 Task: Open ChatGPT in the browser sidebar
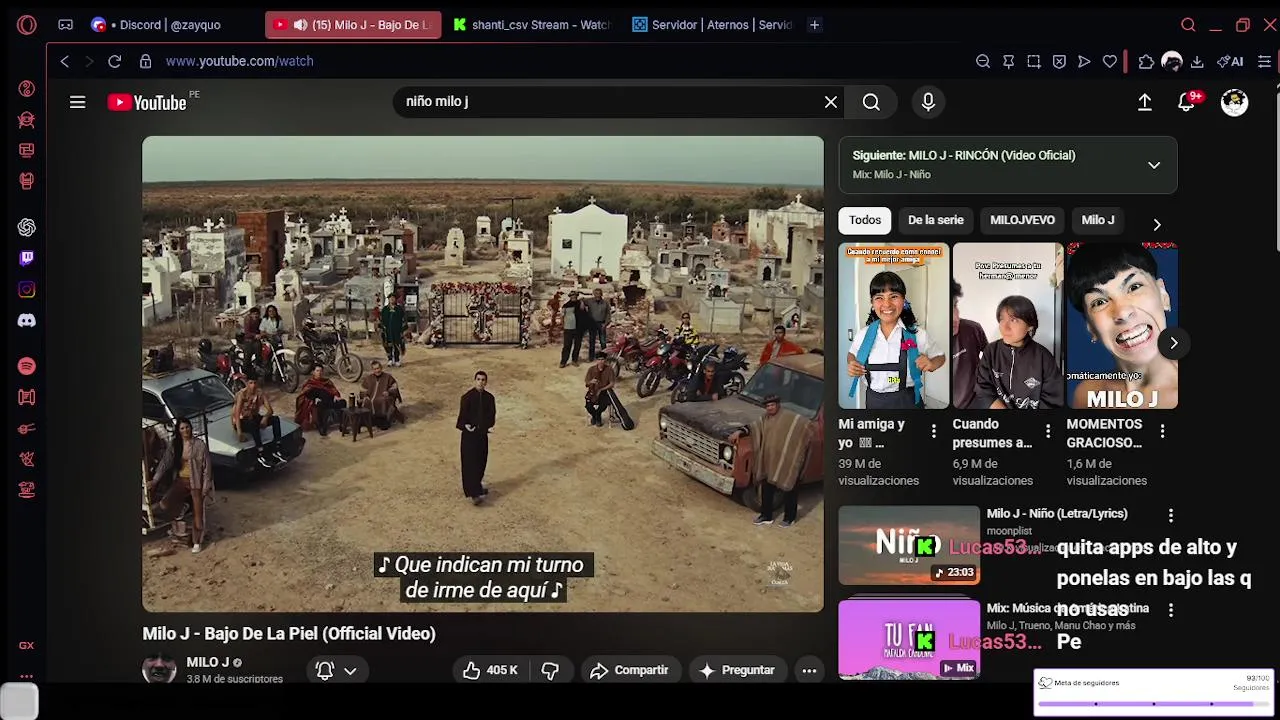point(27,227)
